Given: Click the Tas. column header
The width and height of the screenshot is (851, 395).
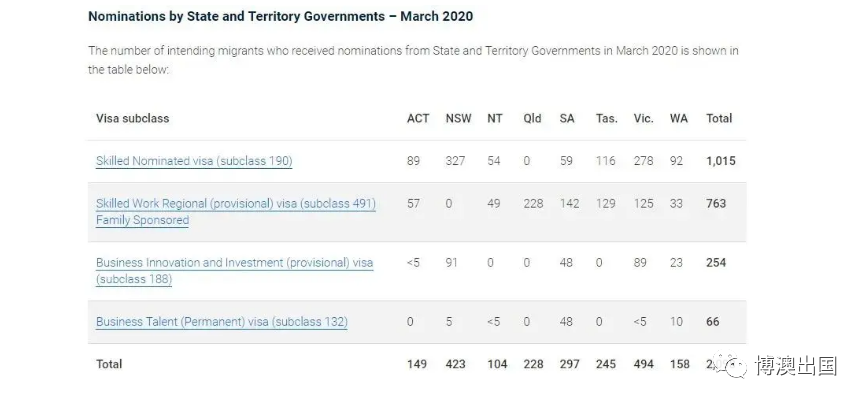Looking at the screenshot, I should click(x=607, y=118).
